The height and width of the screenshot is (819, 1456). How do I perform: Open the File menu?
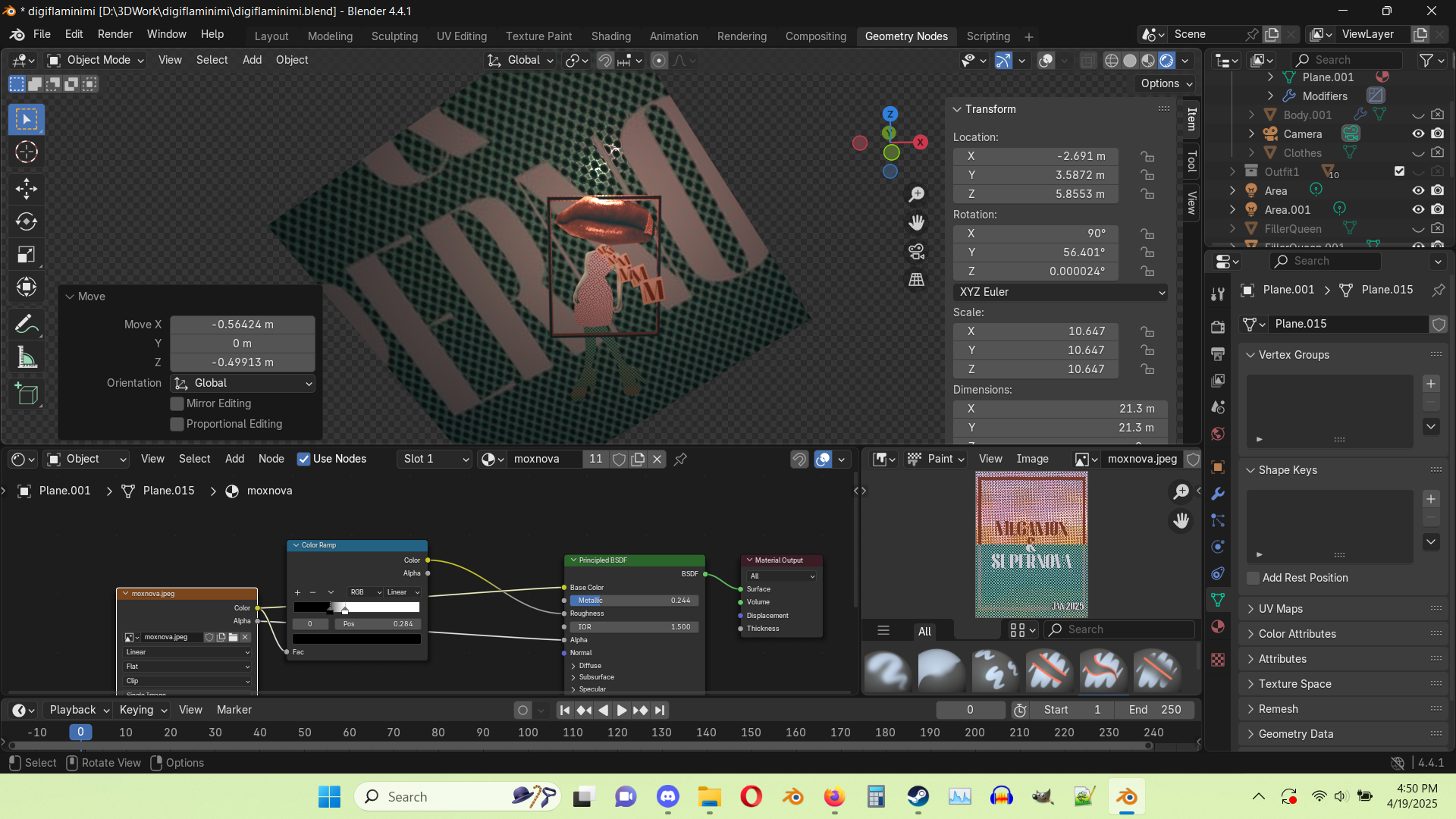42,34
